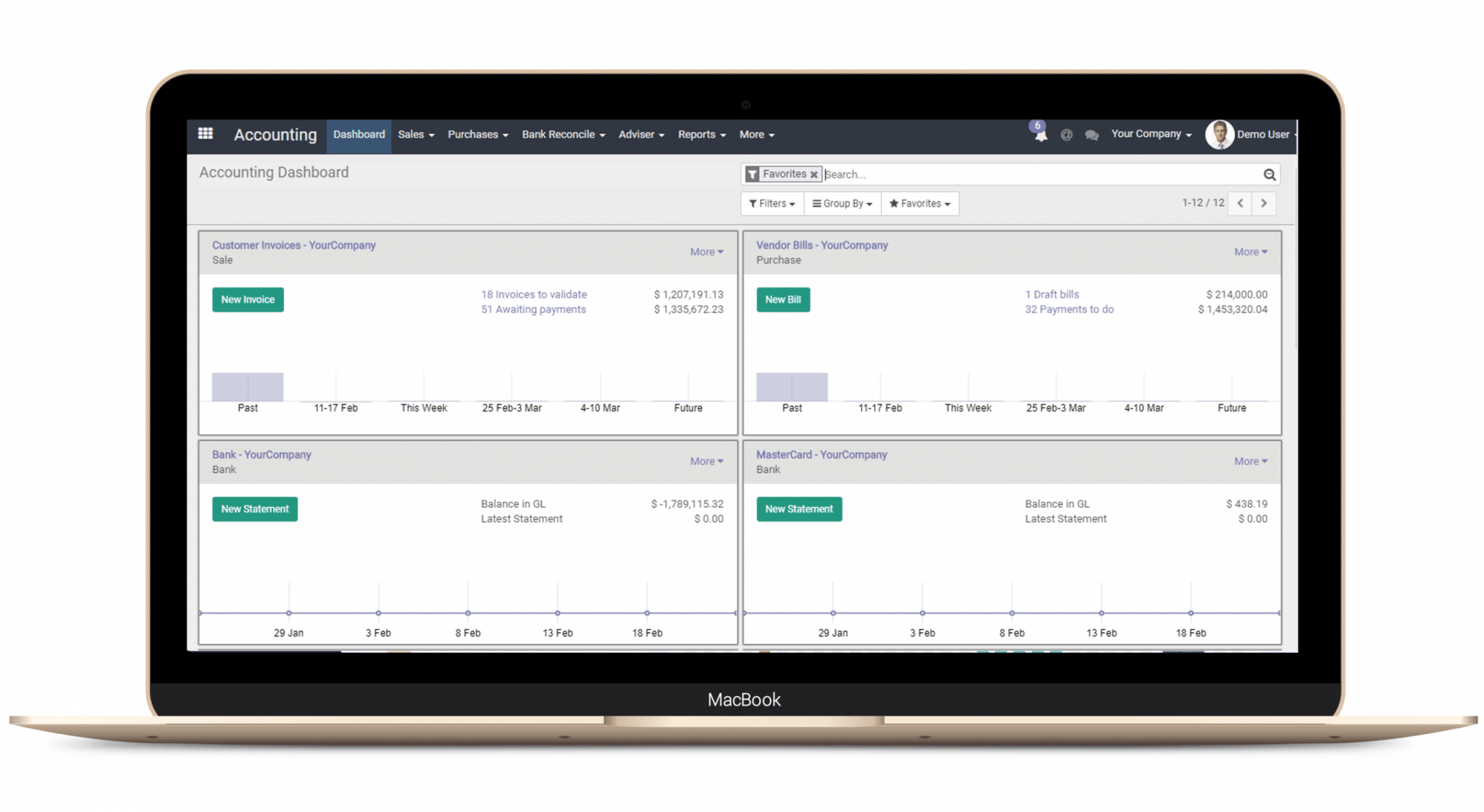Screen dimensions: 1484x812
Task: Click the messaging chat icon
Action: click(x=1091, y=134)
